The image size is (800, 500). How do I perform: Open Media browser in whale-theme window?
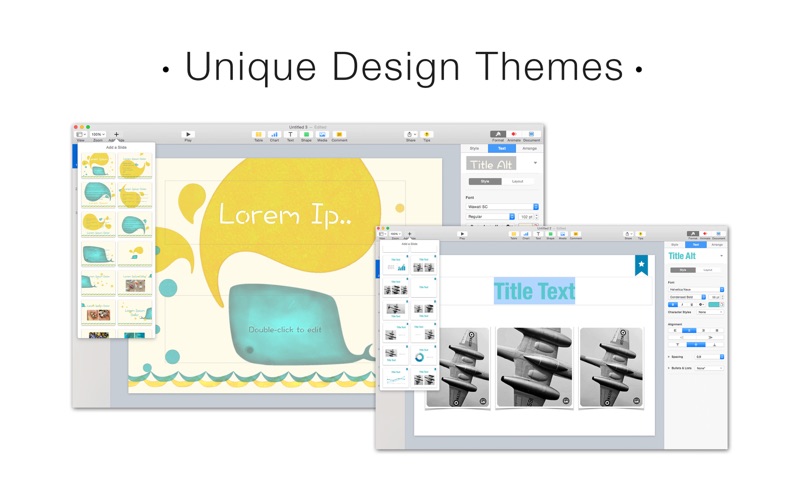point(322,135)
